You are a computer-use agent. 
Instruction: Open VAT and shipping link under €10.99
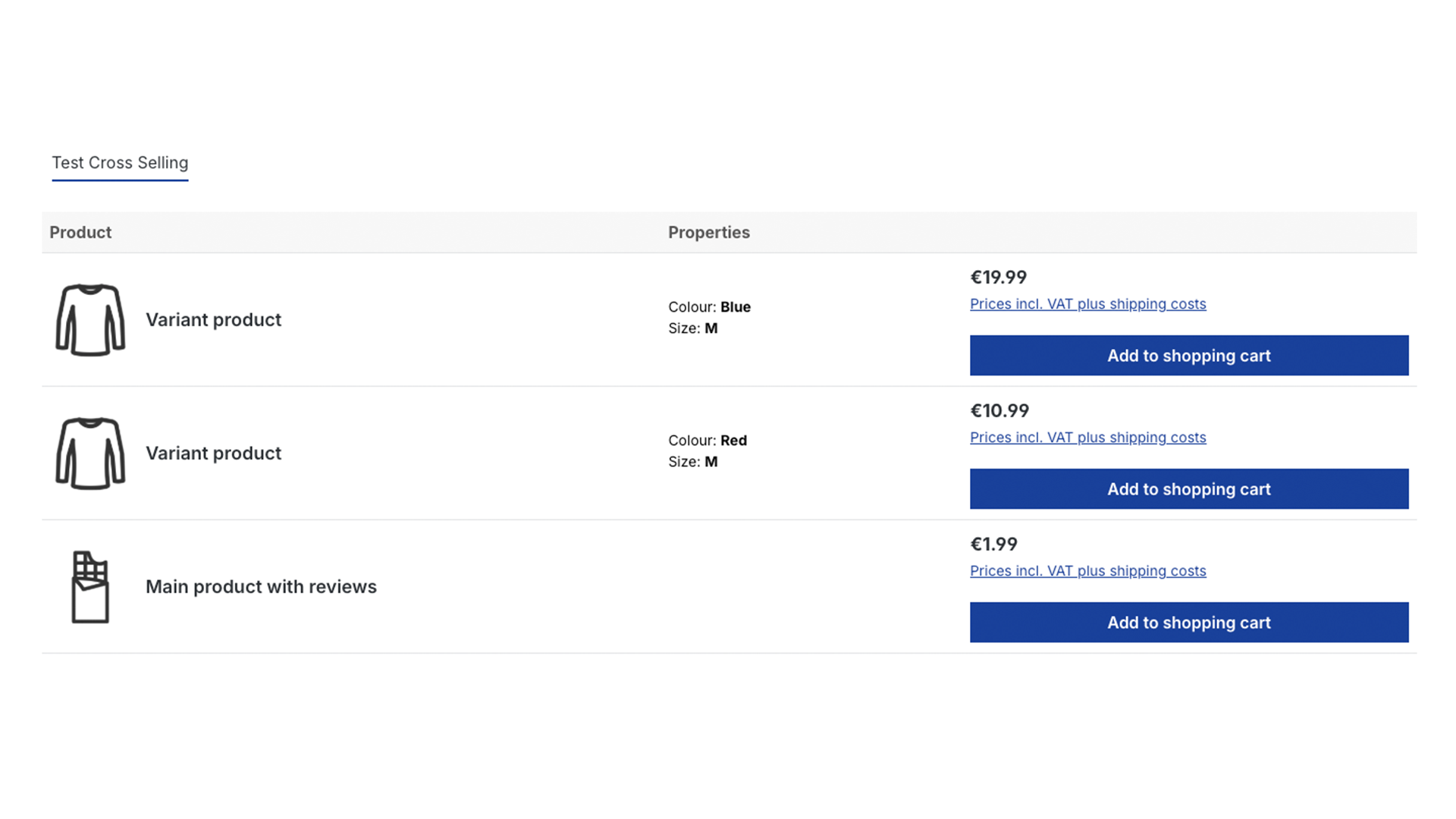tap(1087, 438)
